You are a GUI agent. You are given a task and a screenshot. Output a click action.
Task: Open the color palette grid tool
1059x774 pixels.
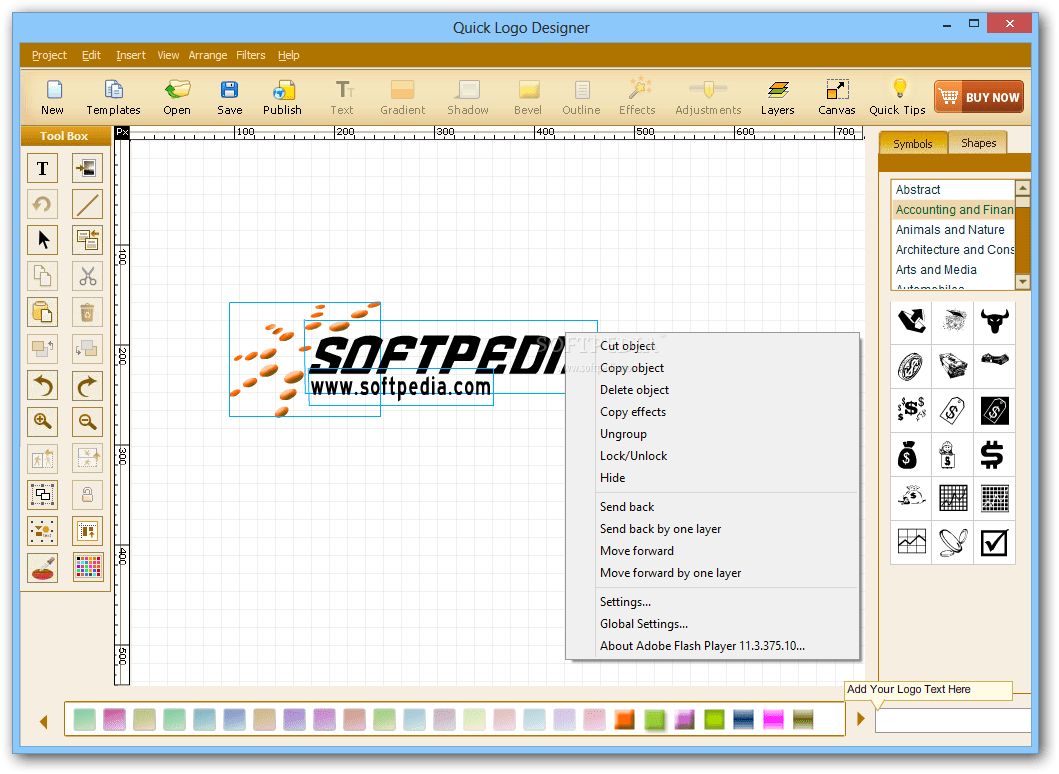(88, 567)
